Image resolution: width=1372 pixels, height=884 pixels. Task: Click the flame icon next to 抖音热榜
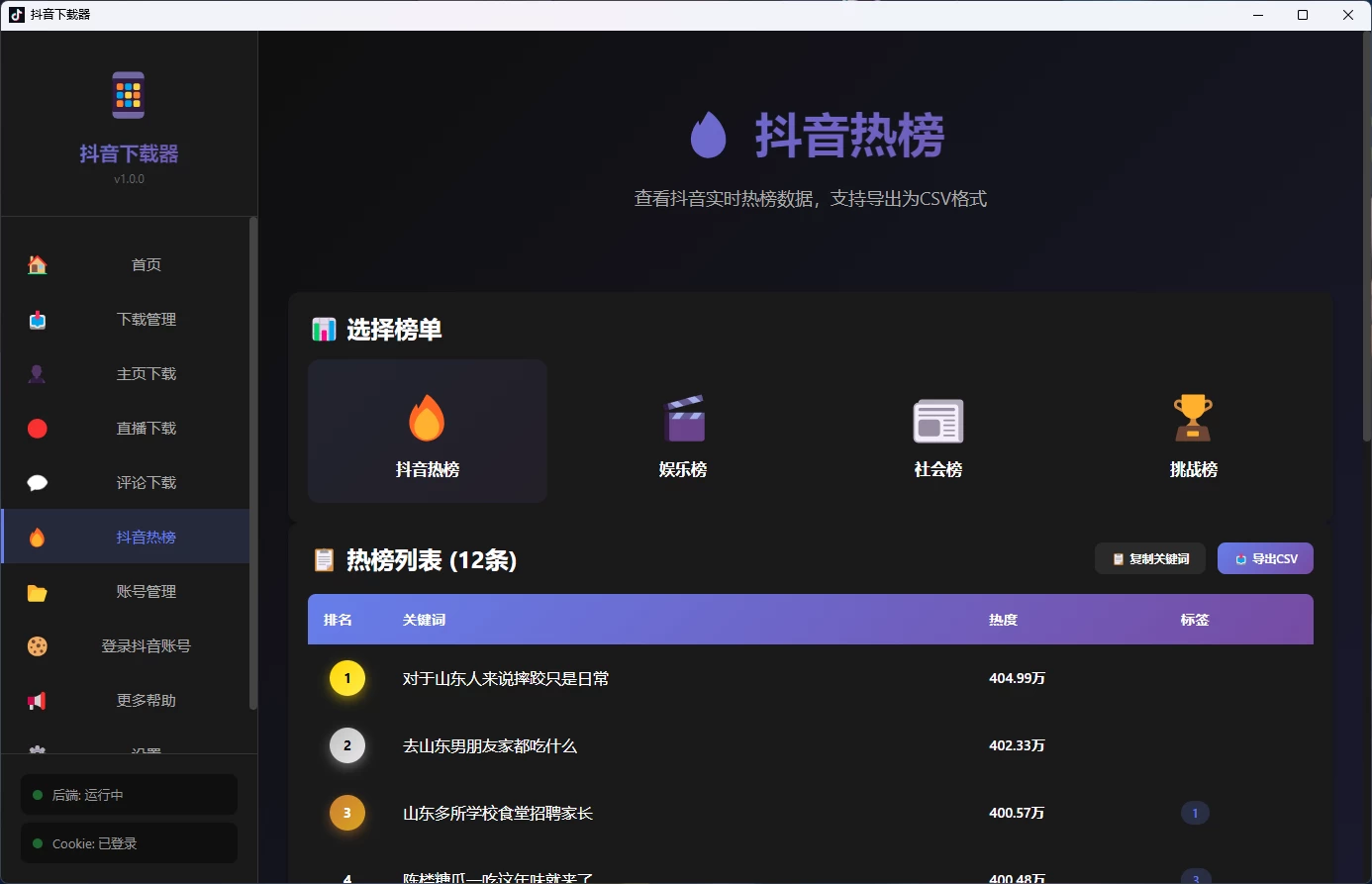click(x=37, y=537)
